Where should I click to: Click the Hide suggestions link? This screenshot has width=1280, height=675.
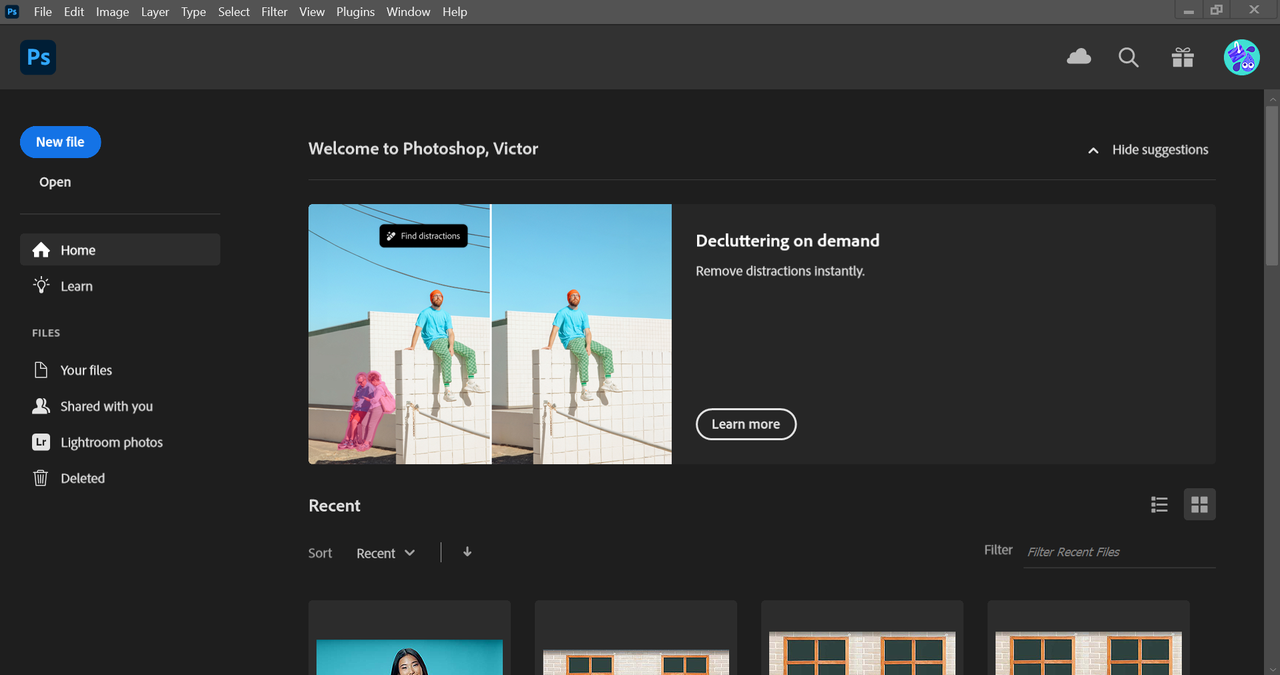[x=1160, y=150]
